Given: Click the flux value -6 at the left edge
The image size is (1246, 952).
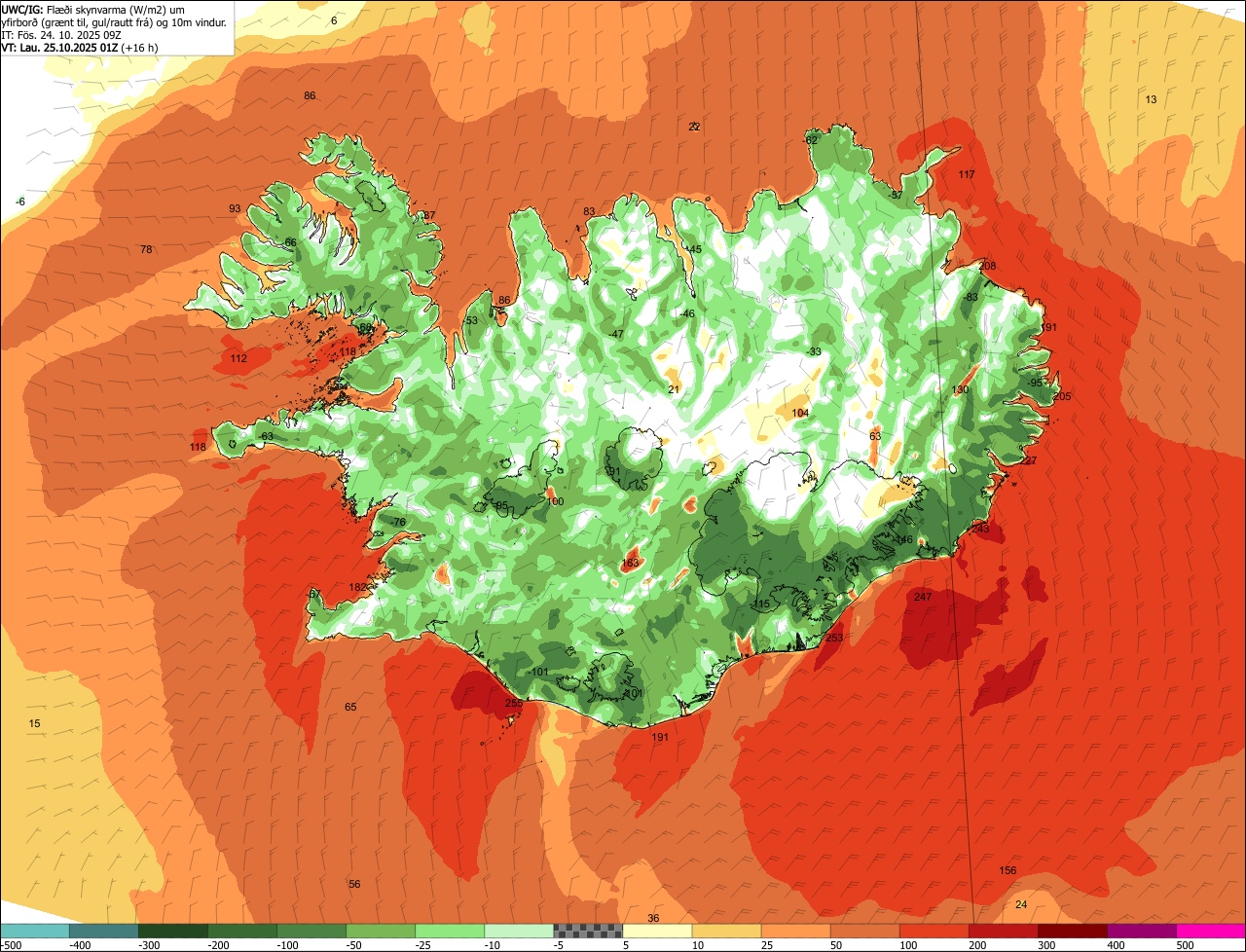Looking at the screenshot, I should pyautogui.click(x=21, y=201).
